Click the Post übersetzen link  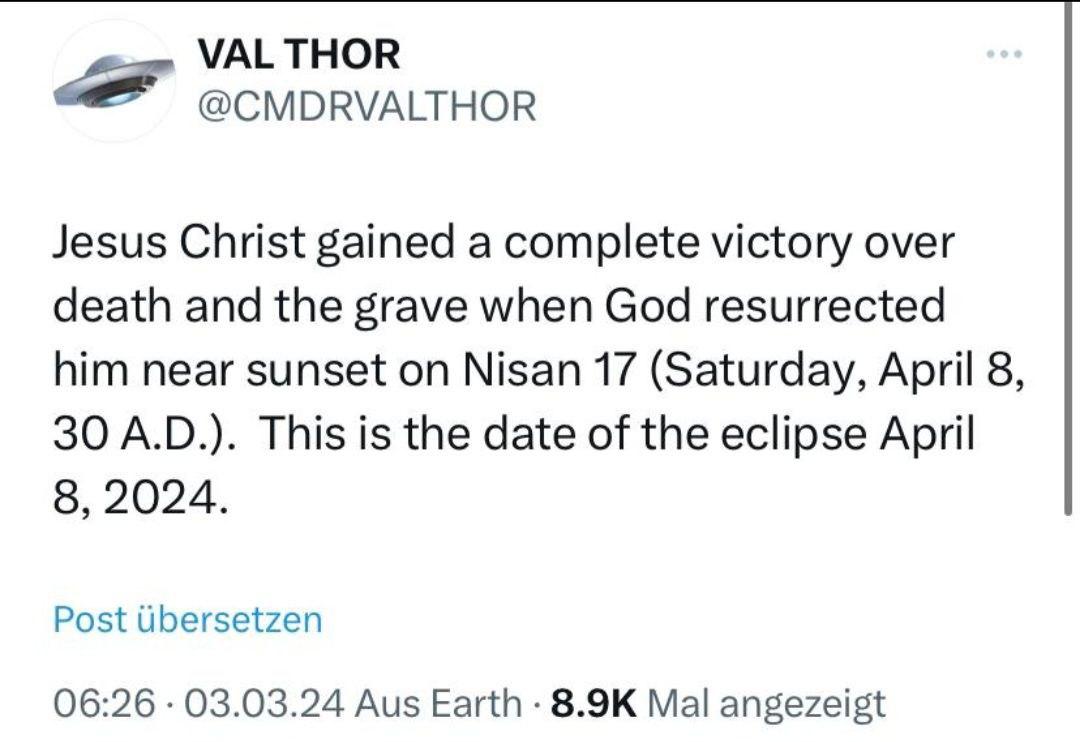tap(188, 619)
